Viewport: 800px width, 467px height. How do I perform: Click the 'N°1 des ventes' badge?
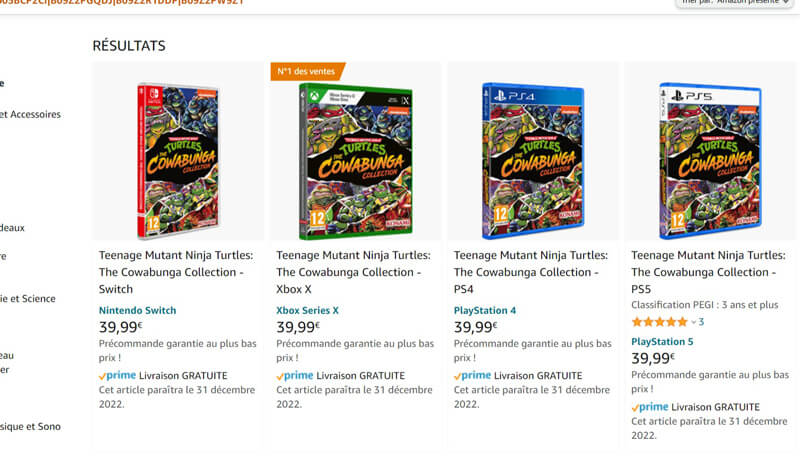tap(307, 72)
